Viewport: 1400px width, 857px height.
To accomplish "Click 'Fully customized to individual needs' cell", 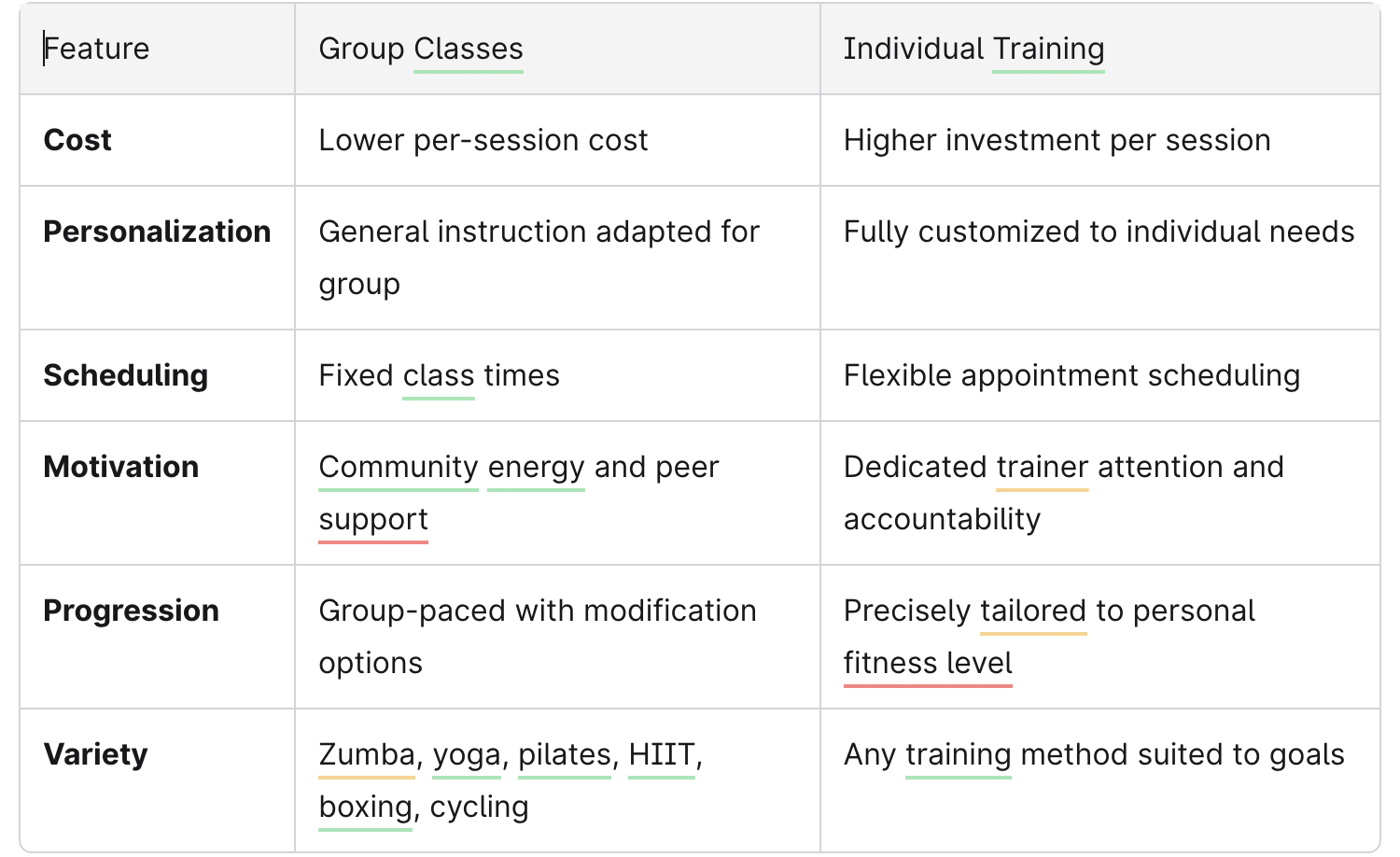I will pyautogui.click(x=1099, y=232).
